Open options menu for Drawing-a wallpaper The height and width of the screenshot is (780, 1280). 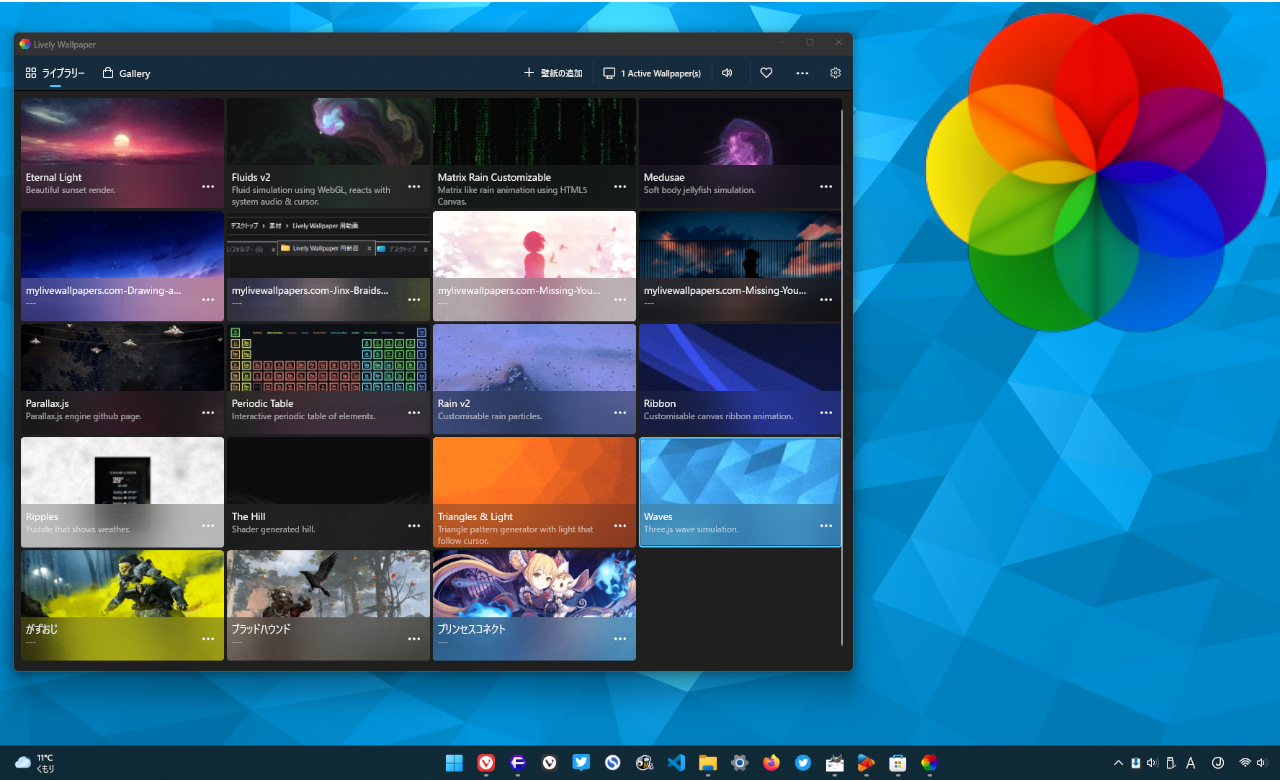click(208, 299)
